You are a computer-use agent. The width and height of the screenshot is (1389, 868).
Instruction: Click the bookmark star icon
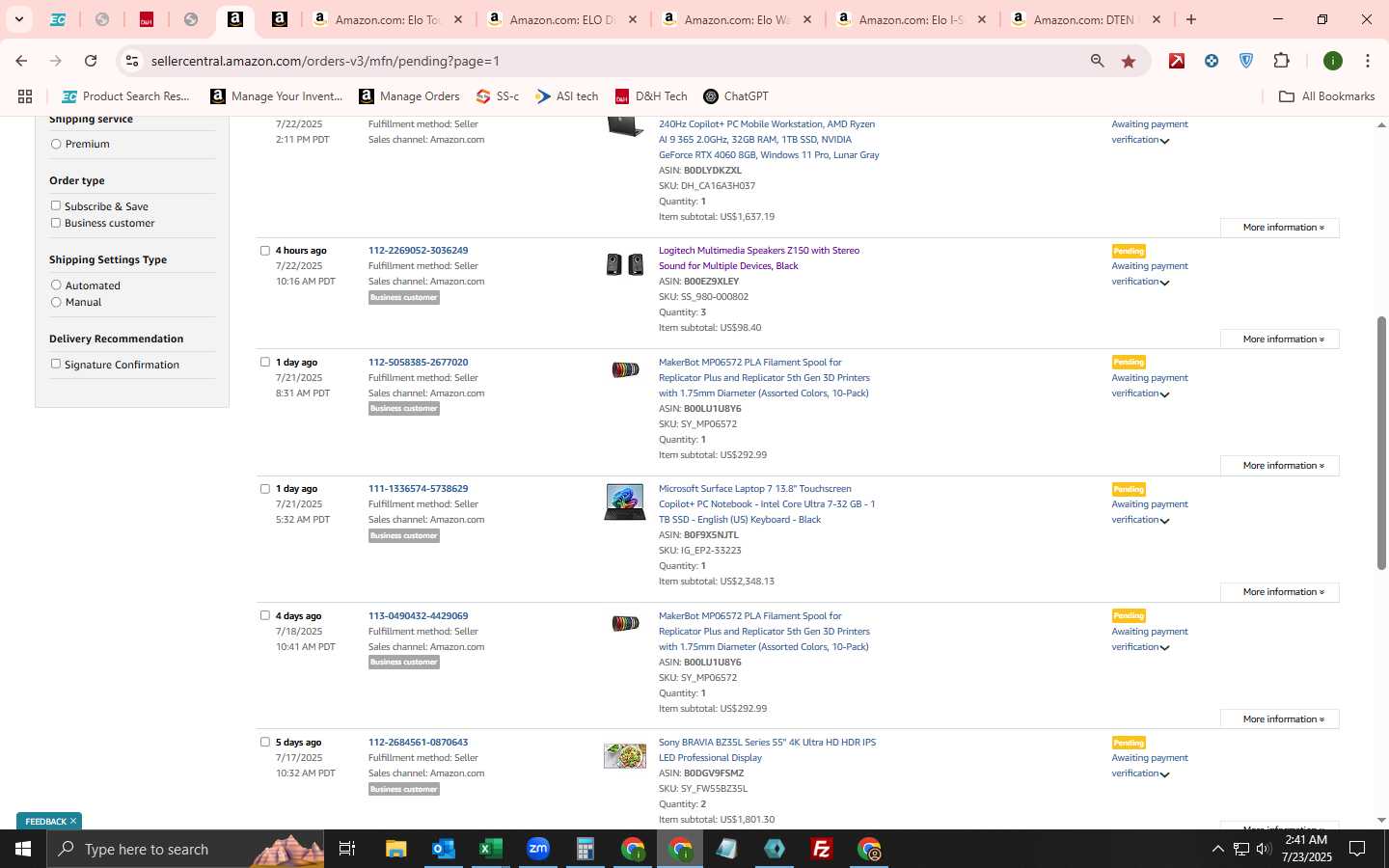coord(1129,61)
